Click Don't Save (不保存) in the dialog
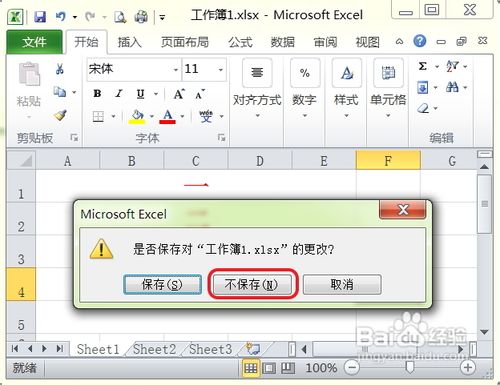 click(x=252, y=284)
